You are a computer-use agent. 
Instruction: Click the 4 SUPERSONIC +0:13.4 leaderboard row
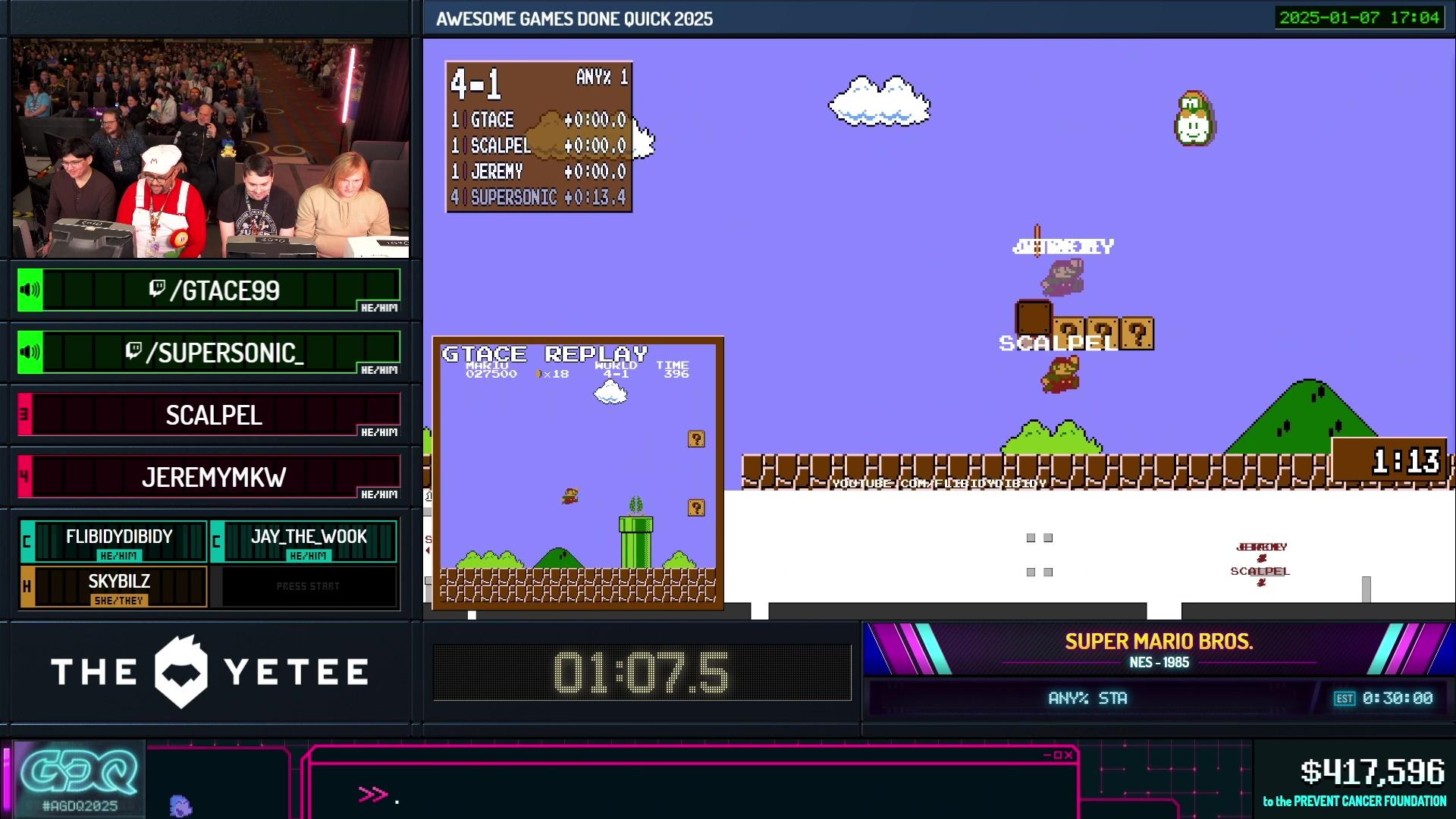tap(538, 197)
